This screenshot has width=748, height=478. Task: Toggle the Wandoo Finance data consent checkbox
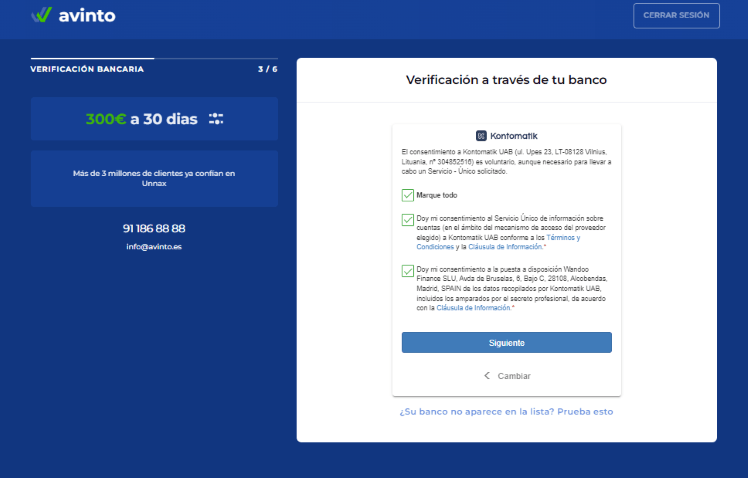[407, 271]
